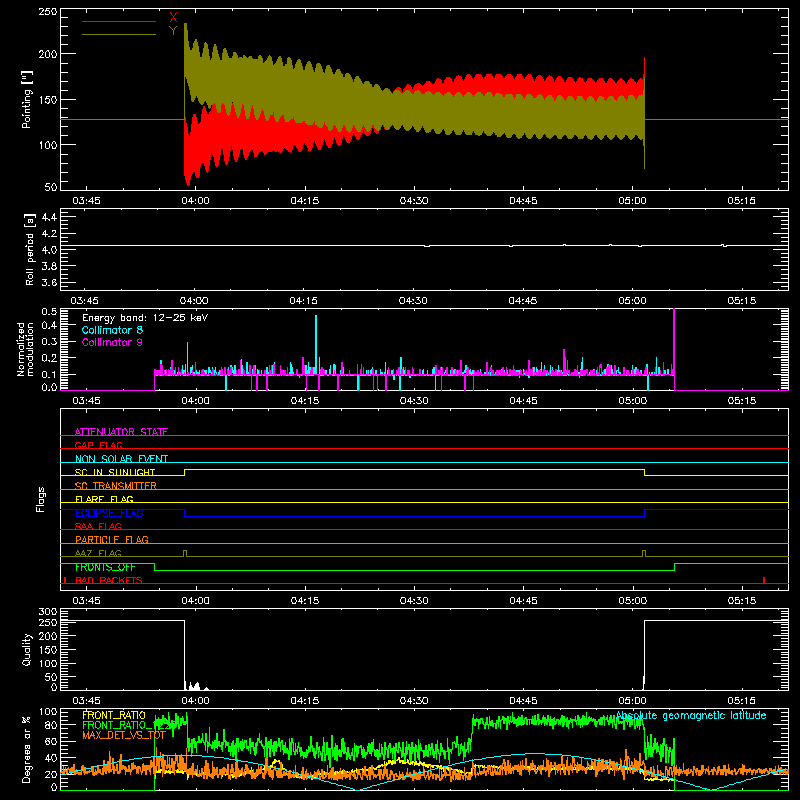Select the Energy band: 12-25 keV label

tap(145, 318)
